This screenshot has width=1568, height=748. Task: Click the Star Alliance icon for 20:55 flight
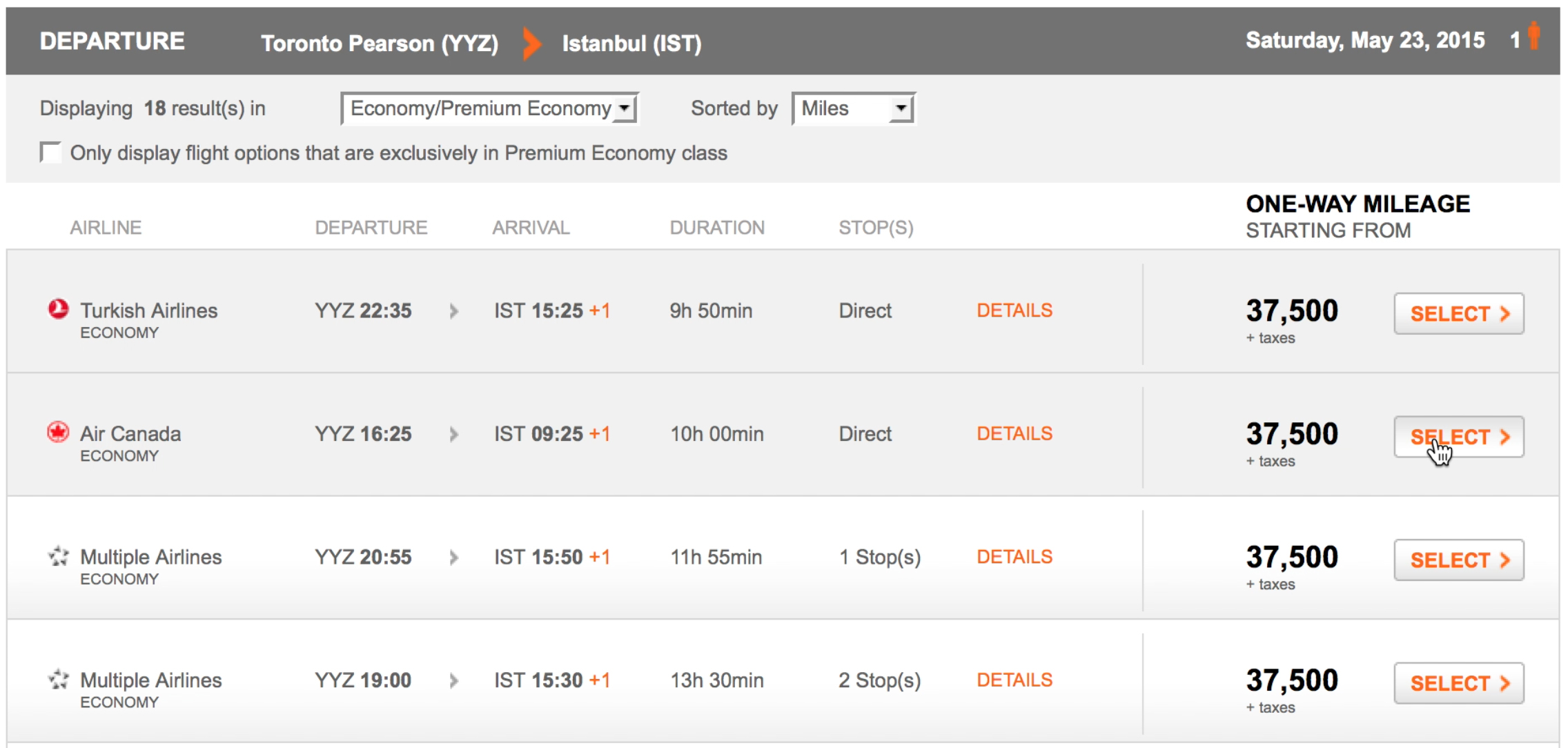59,555
